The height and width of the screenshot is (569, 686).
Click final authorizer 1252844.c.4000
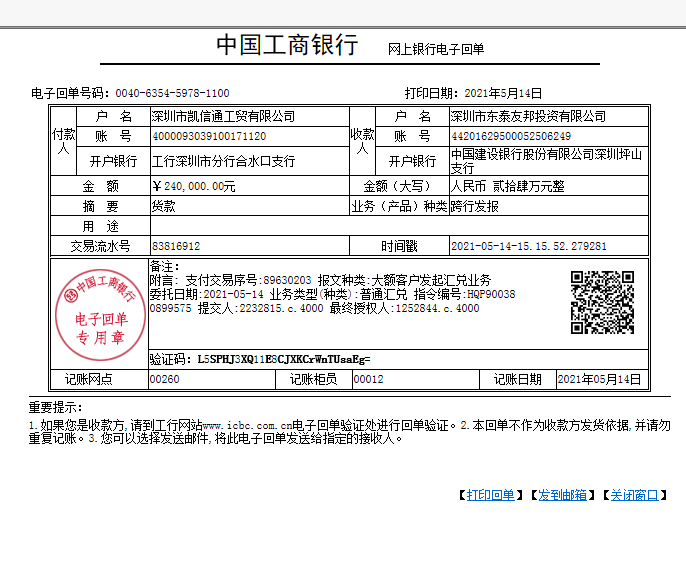(x=438, y=308)
